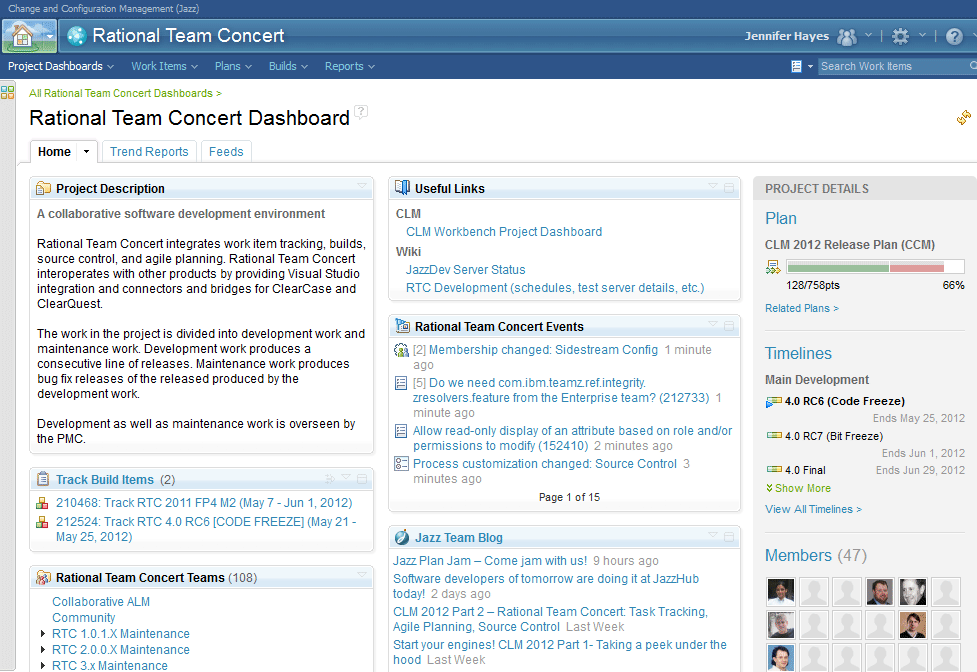The height and width of the screenshot is (672, 977).
Task: Click the help question mark icon
Action: (x=954, y=37)
